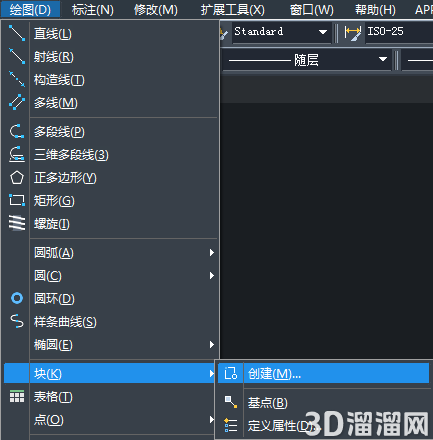Open the 随层 linetype dropdown
Image resolution: width=433 pixels, height=440 pixels.
click(x=383, y=59)
